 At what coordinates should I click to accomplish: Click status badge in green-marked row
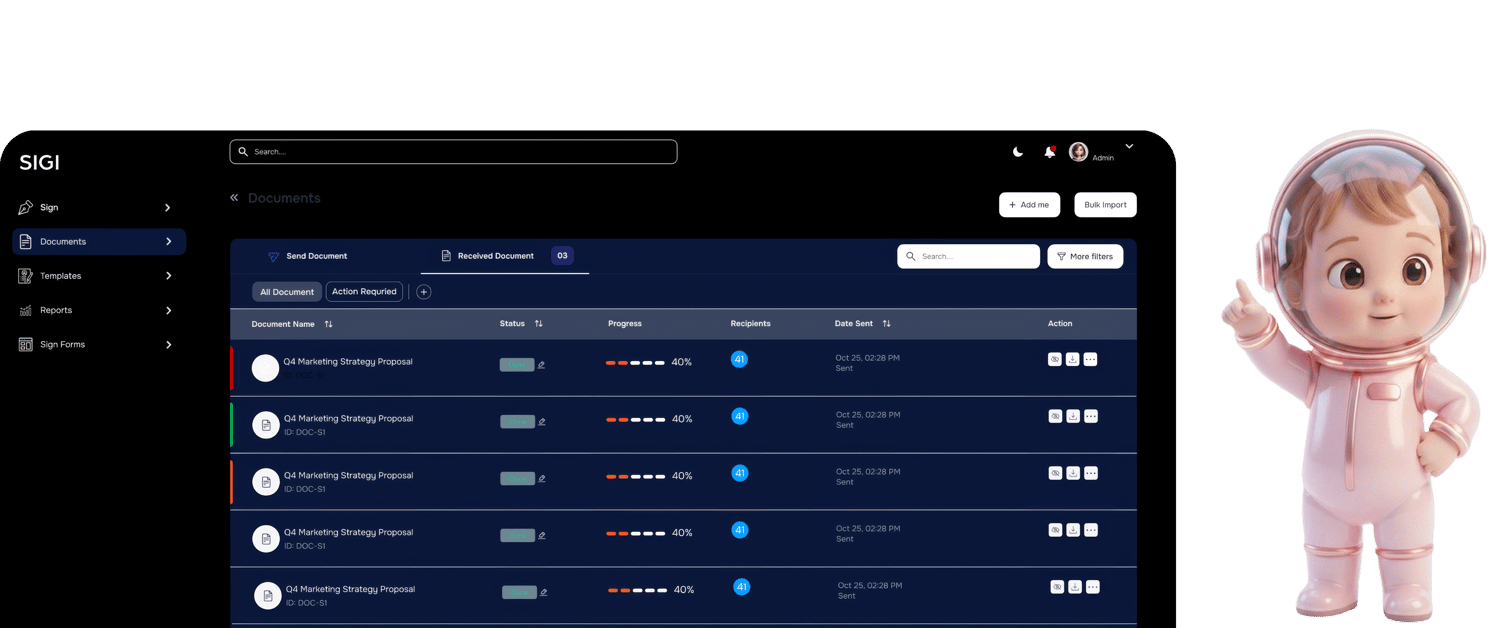(x=517, y=422)
